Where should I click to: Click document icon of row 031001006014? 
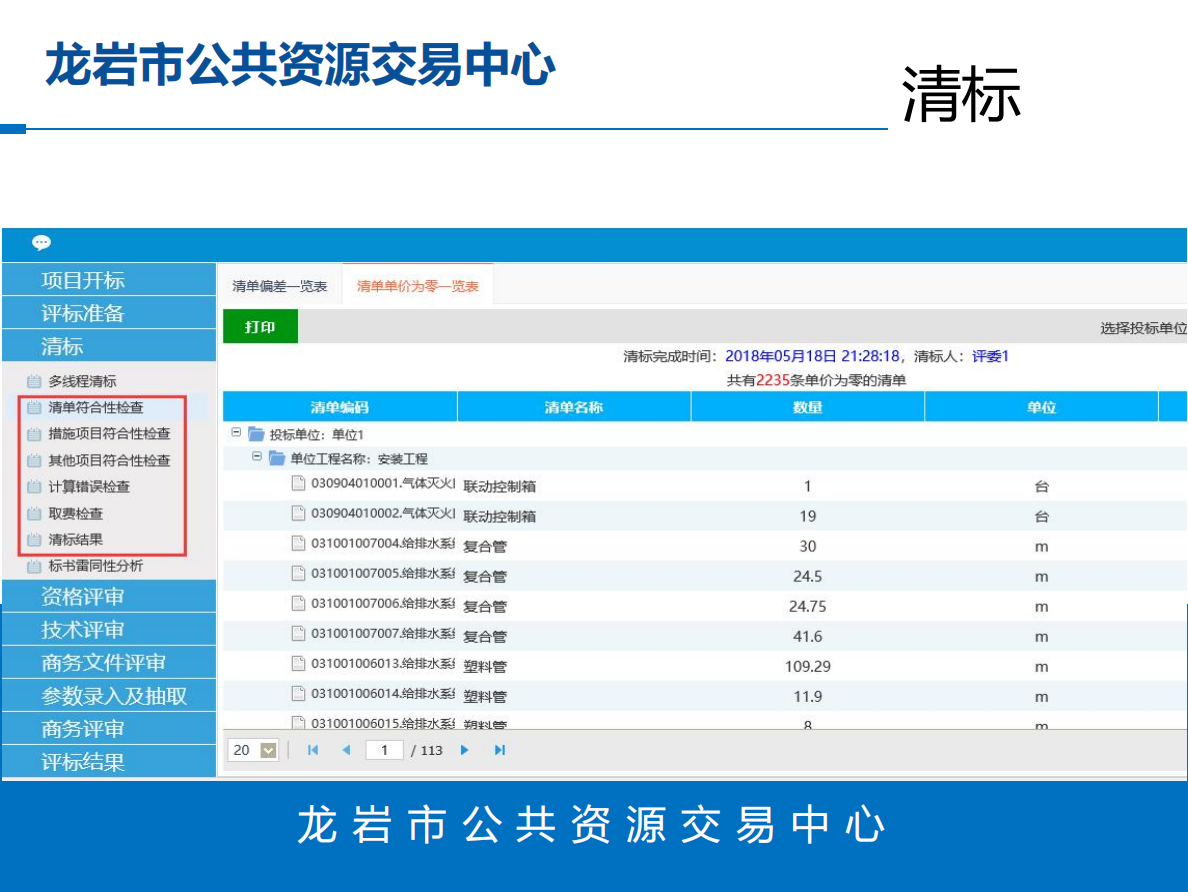299,693
